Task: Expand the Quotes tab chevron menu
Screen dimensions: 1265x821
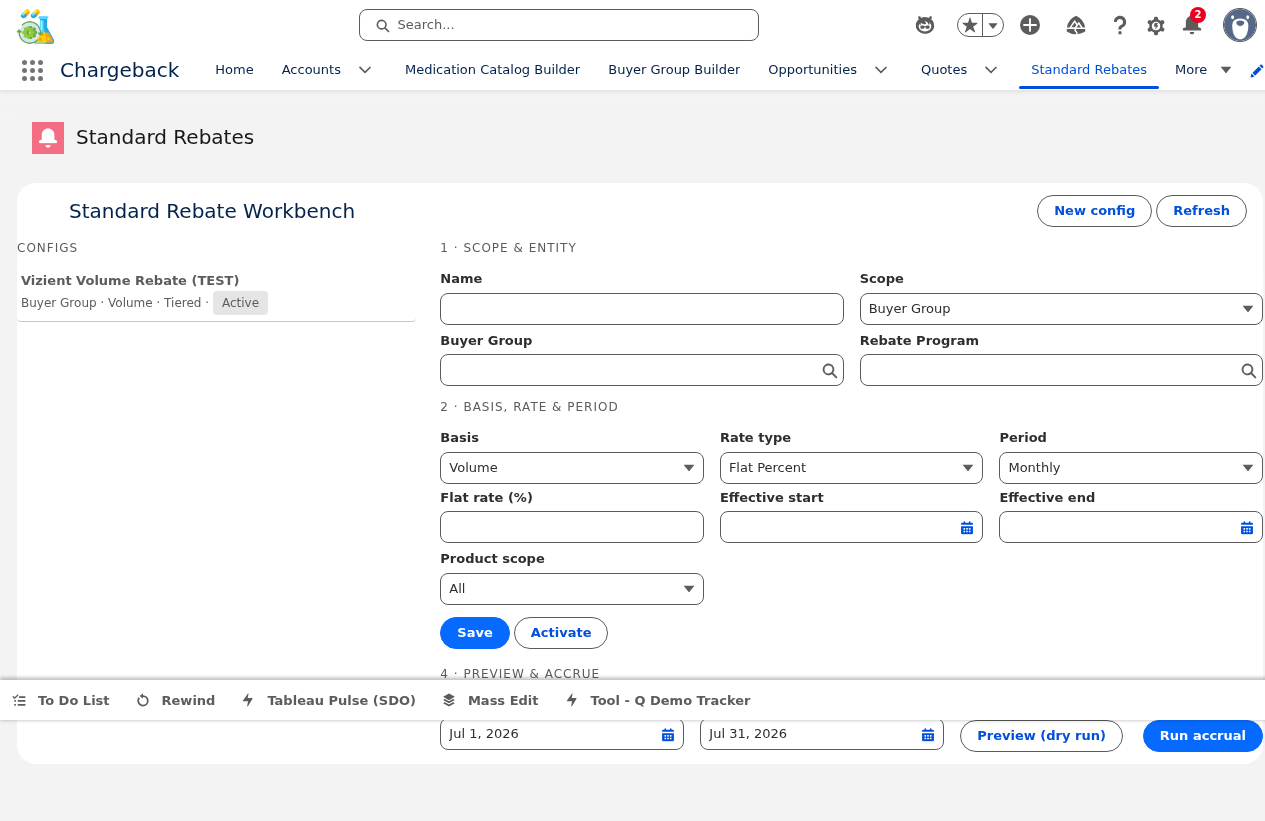Action: [991, 70]
